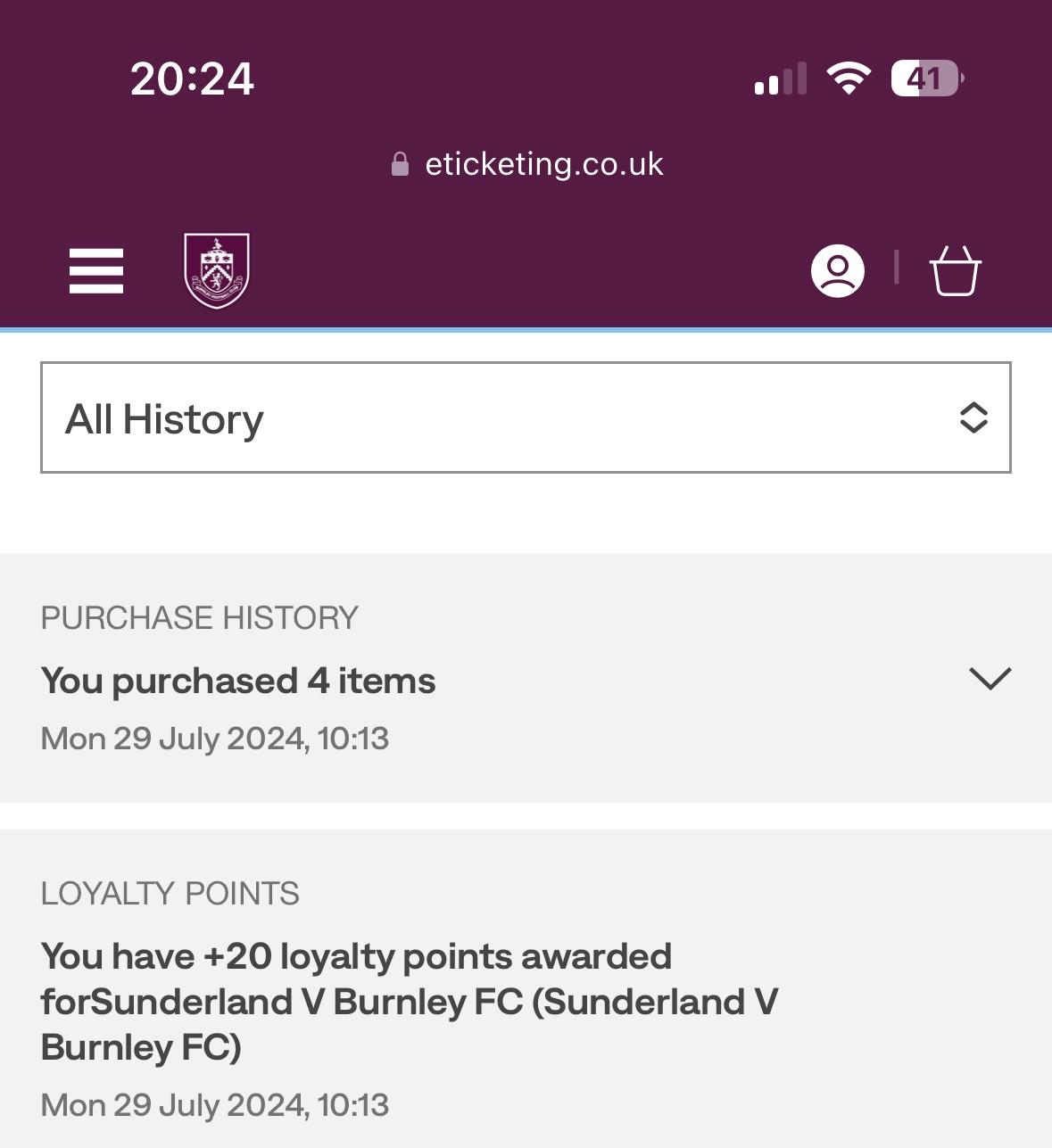Open the hamburger navigation menu
Image resolution: width=1052 pixels, height=1148 pixels.
point(96,270)
